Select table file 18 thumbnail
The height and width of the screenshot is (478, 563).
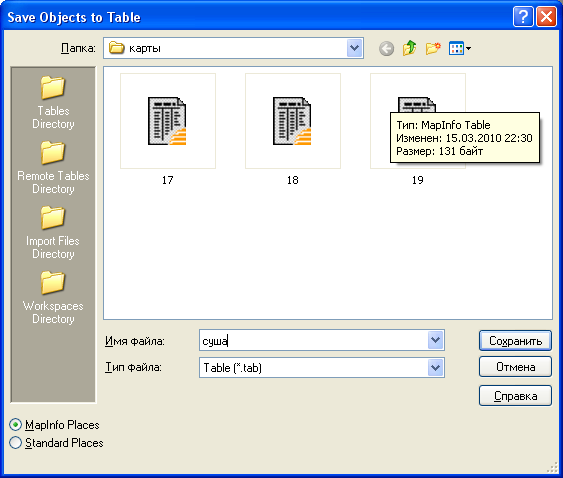[293, 121]
